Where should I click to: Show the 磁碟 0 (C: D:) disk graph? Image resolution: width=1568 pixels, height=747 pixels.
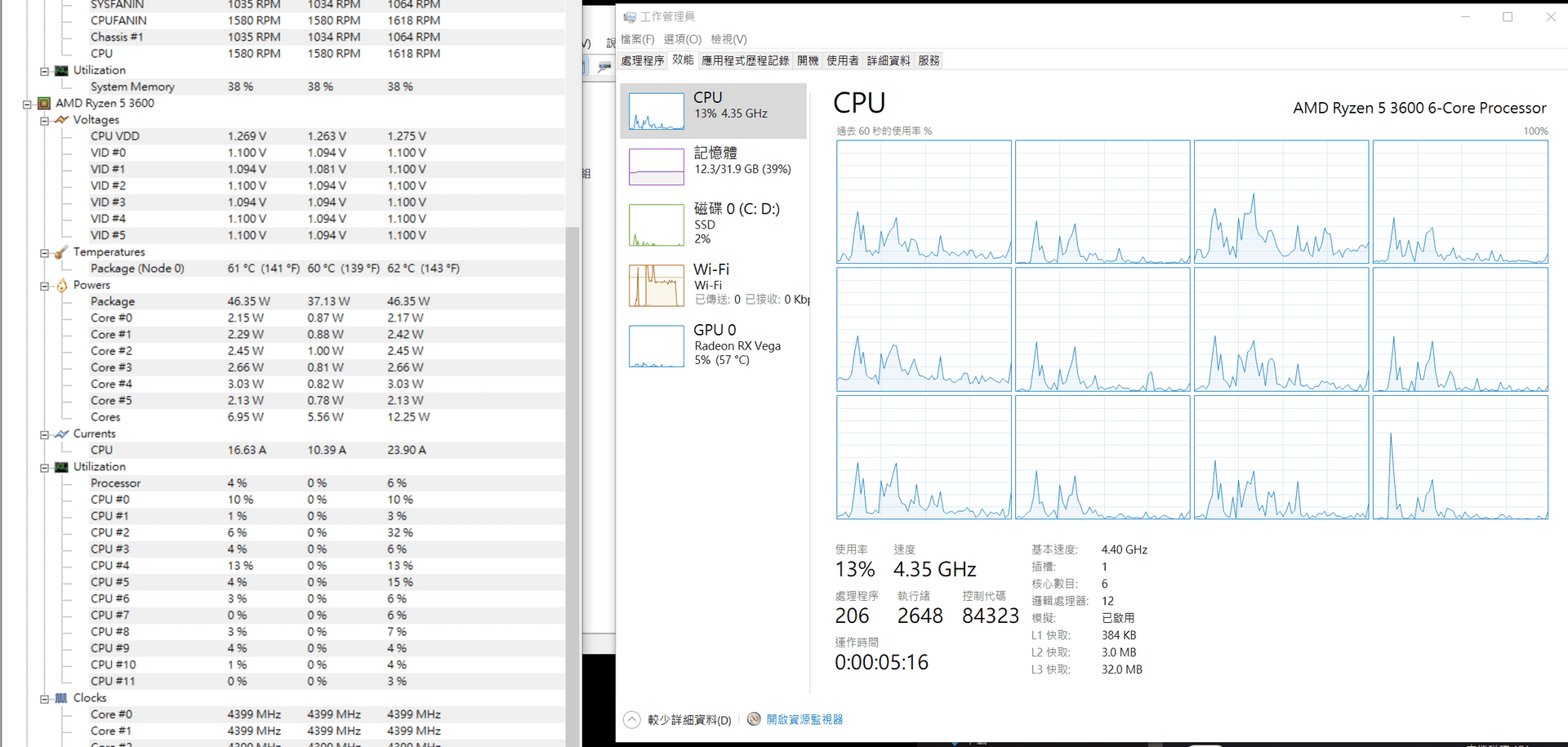[656, 225]
